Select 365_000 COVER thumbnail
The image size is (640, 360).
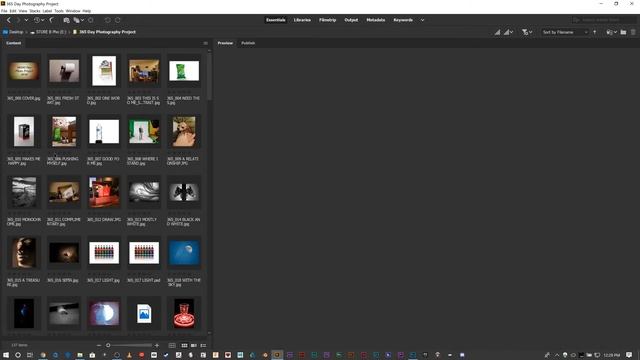pyautogui.click(x=24, y=71)
